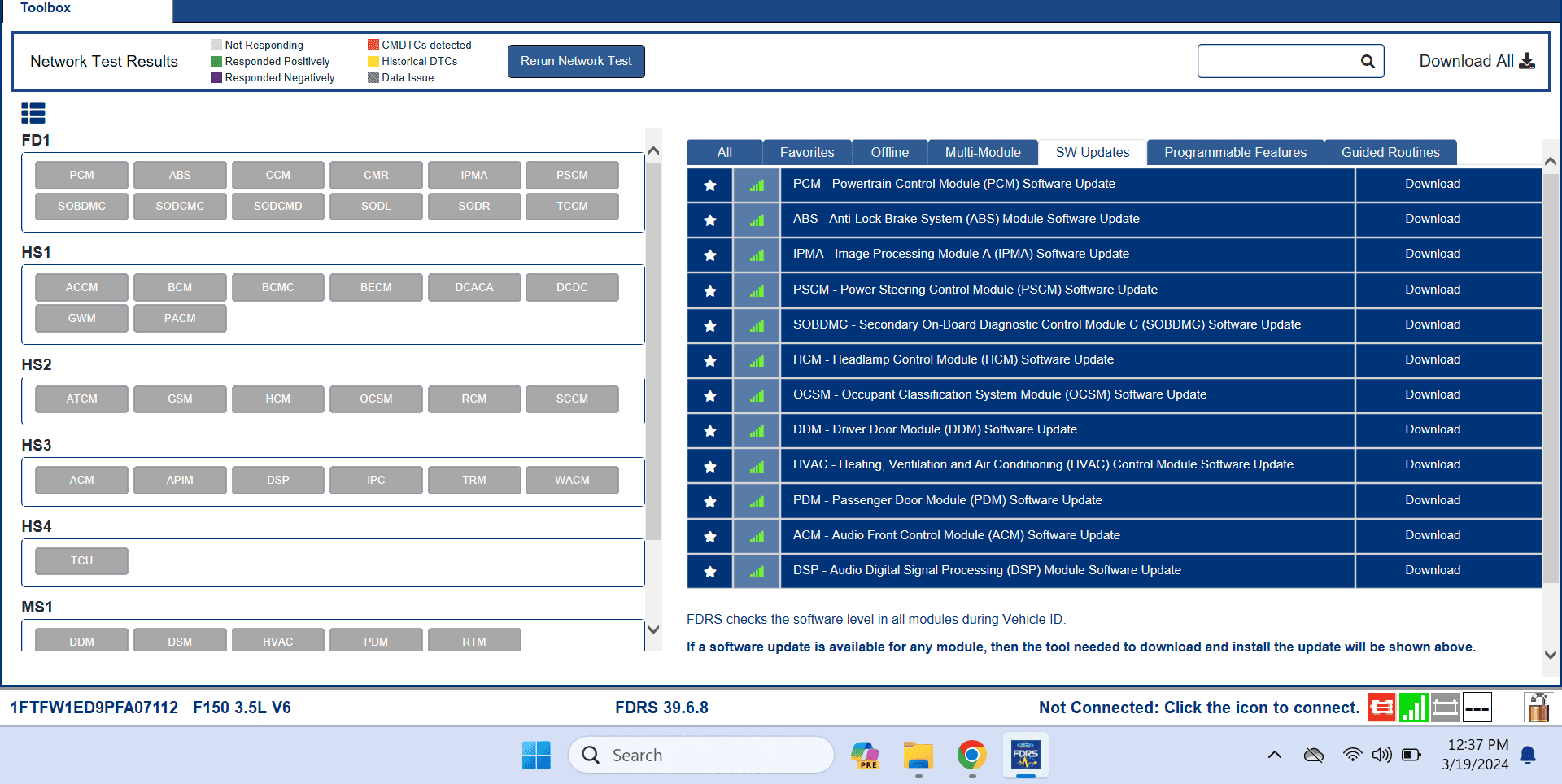Viewport: 1562px width, 784px height.
Task: Switch to the All tab
Action: tap(725, 152)
